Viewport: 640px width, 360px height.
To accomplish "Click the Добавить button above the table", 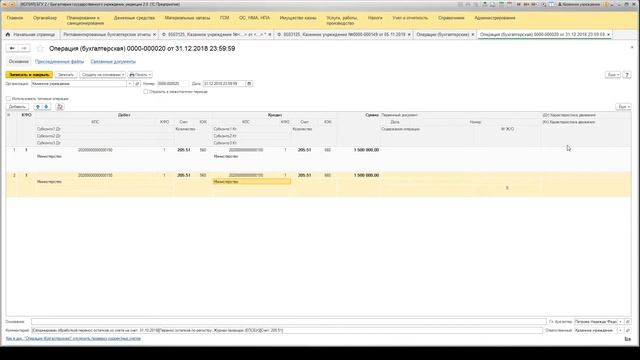I will click(x=17, y=107).
